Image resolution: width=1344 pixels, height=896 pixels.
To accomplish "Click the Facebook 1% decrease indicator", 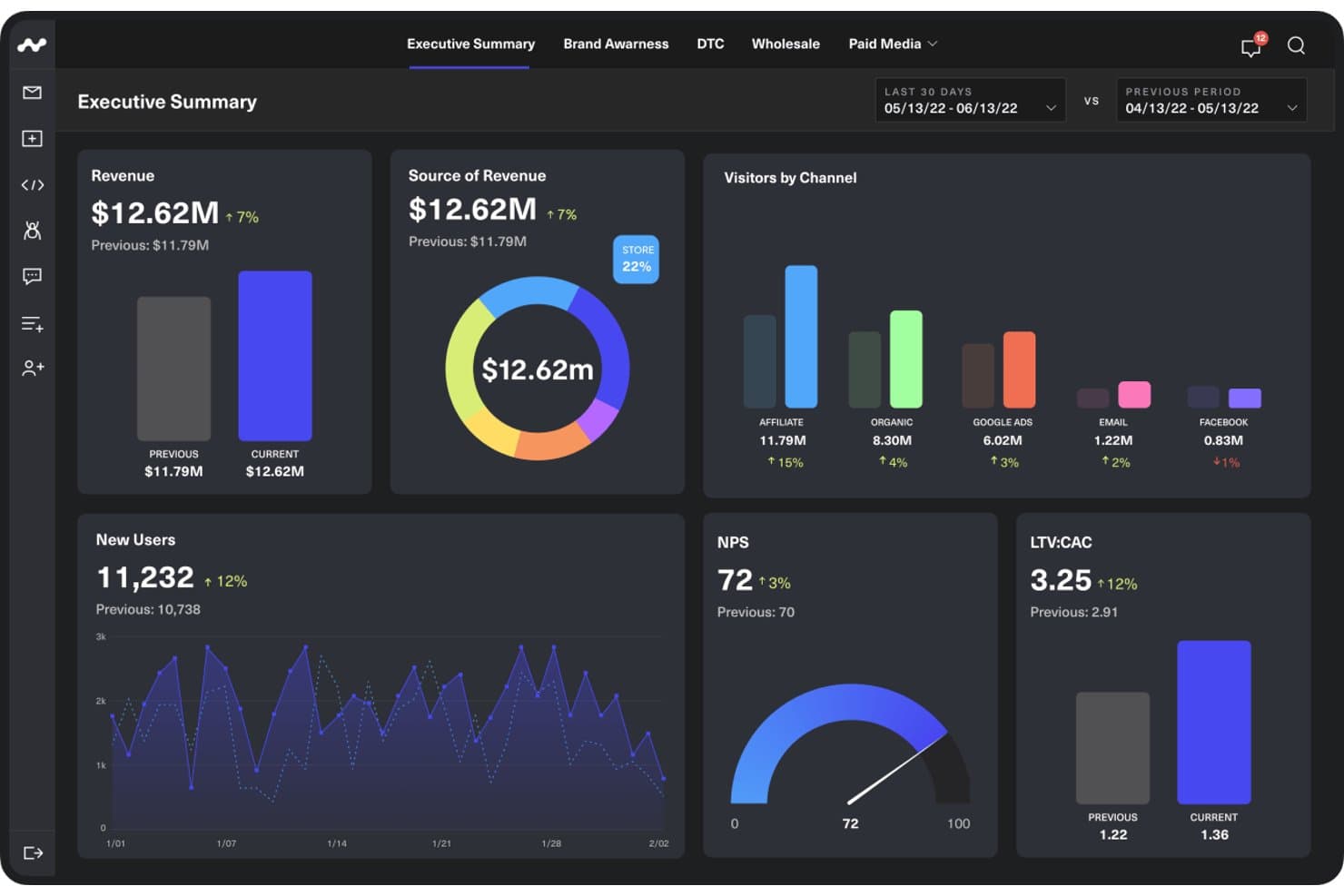I will [1226, 462].
